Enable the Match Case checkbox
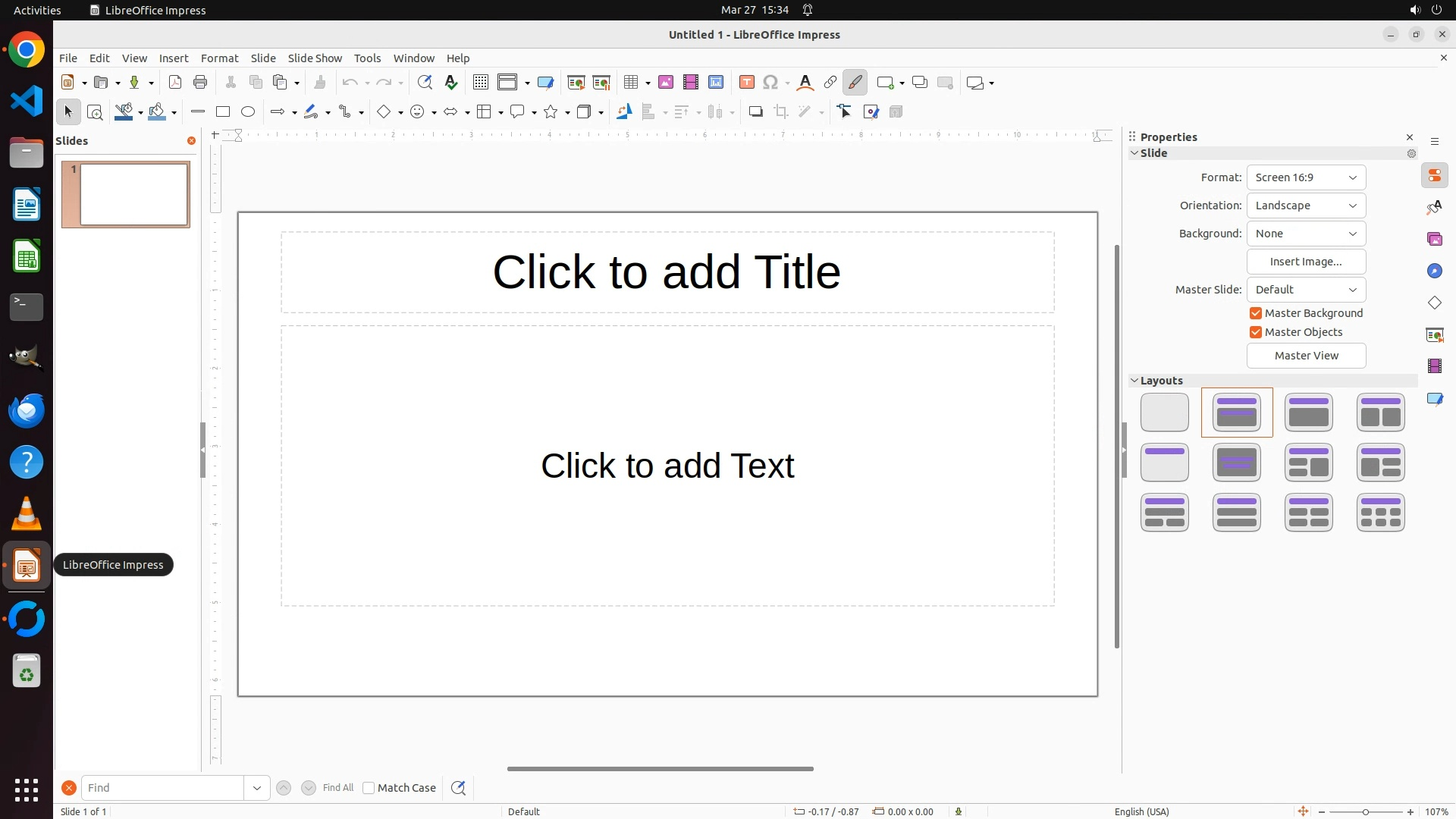The height and width of the screenshot is (819, 1456). click(369, 788)
